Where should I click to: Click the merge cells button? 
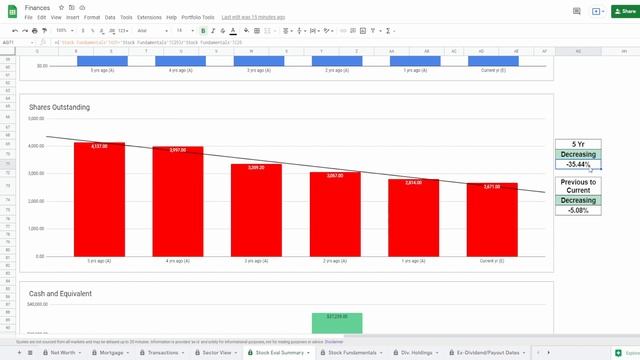click(267, 31)
